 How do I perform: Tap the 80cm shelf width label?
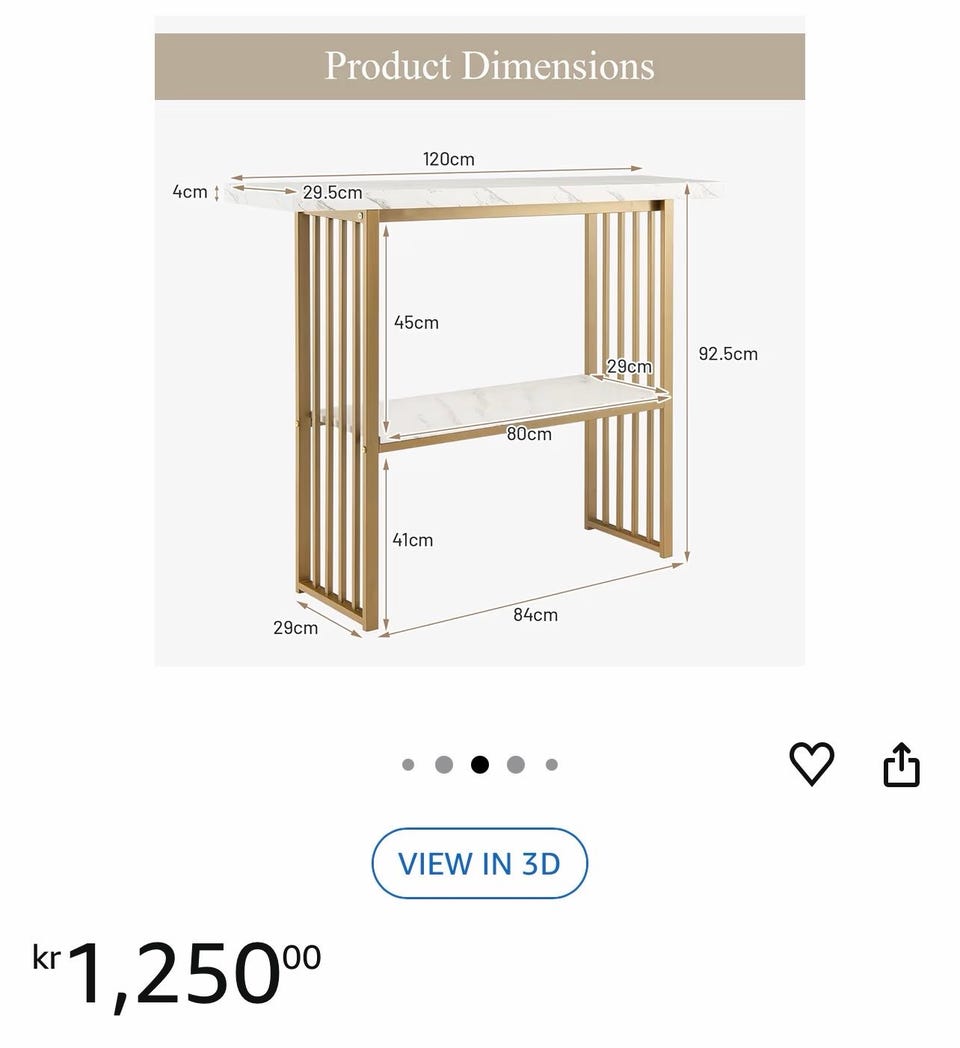(x=529, y=434)
